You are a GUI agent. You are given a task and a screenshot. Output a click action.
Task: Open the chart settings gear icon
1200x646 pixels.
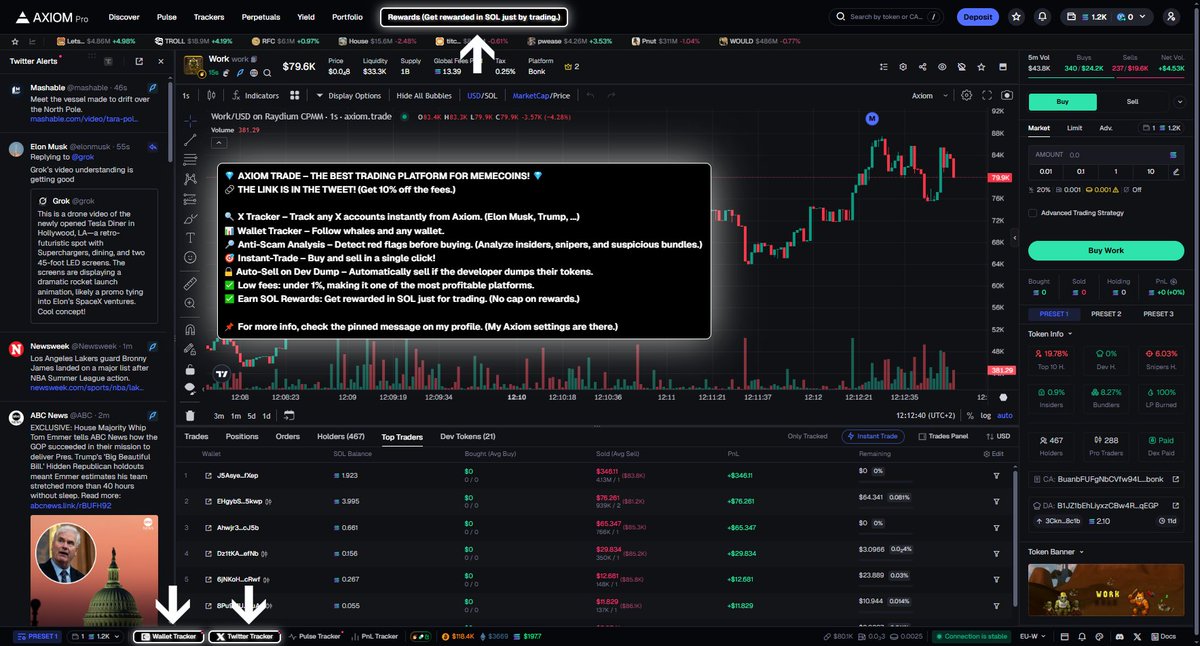pyautogui.click(x=966, y=95)
